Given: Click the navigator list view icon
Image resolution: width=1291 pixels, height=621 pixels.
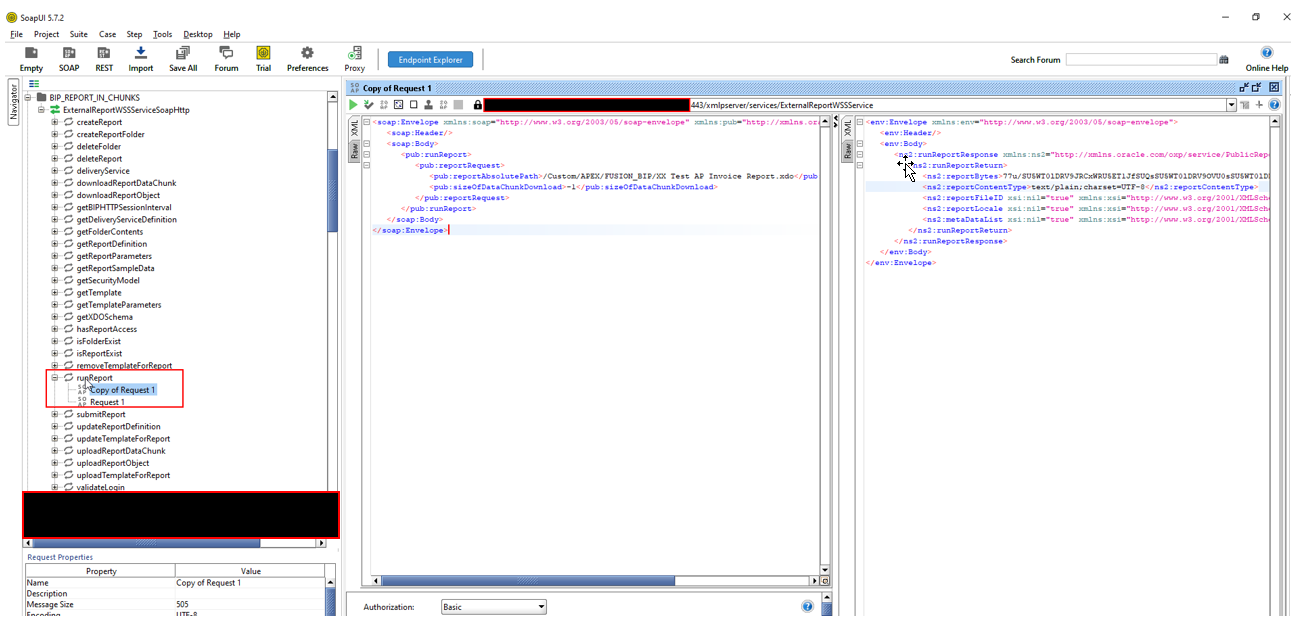Looking at the screenshot, I should 33,84.
